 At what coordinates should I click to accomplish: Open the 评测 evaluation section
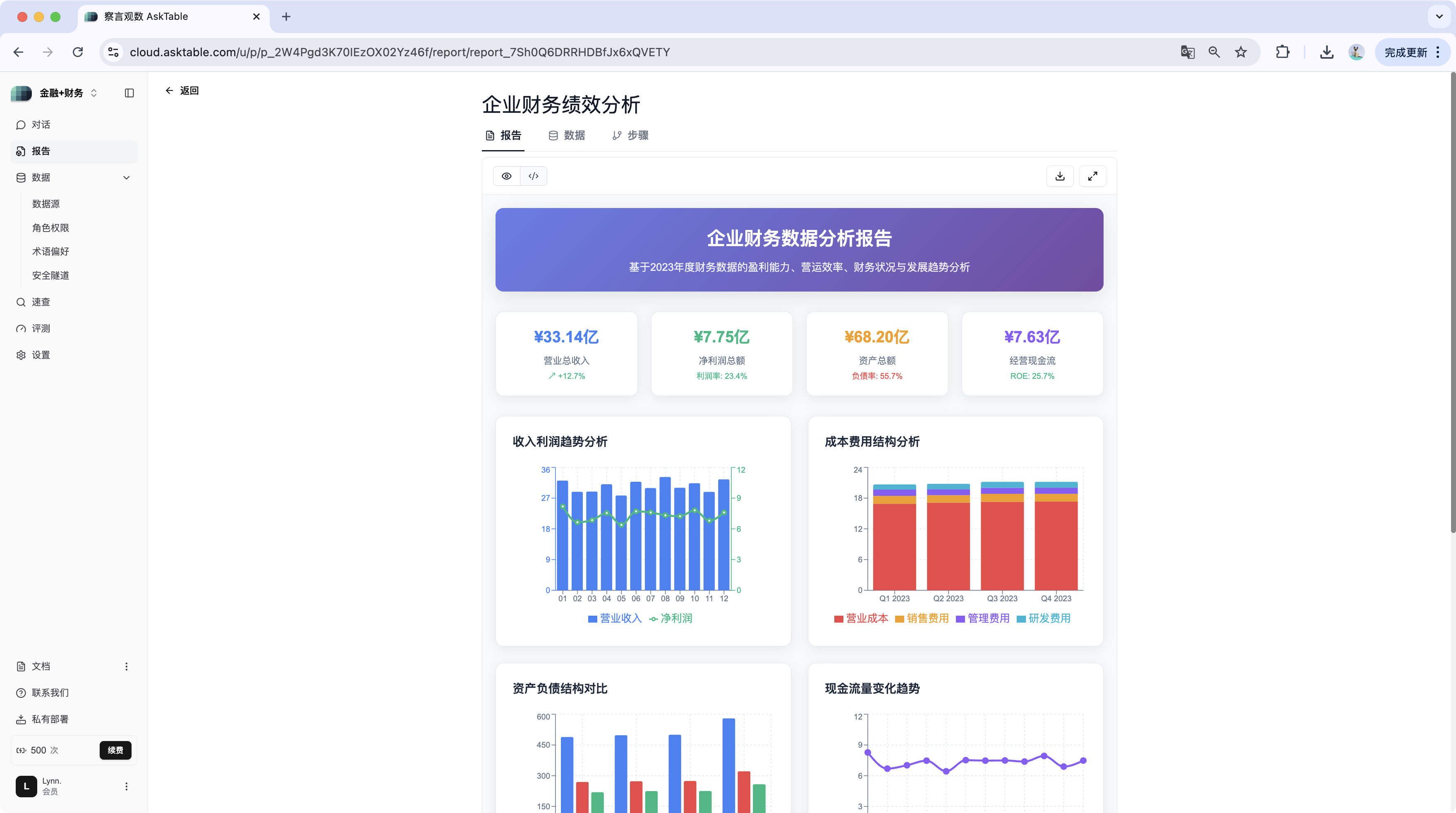click(40, 328)
